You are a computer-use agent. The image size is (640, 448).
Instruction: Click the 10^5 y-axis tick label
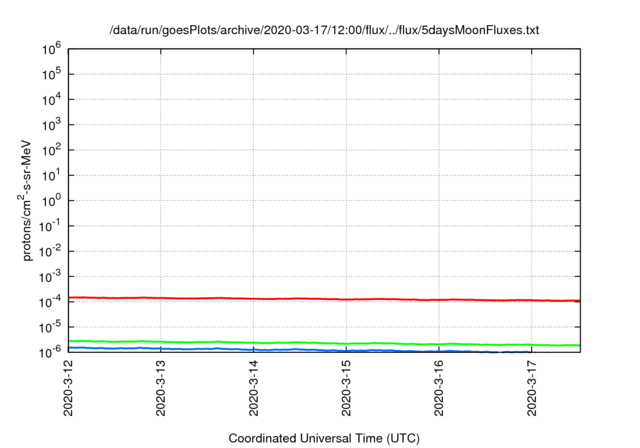point(51,74)
